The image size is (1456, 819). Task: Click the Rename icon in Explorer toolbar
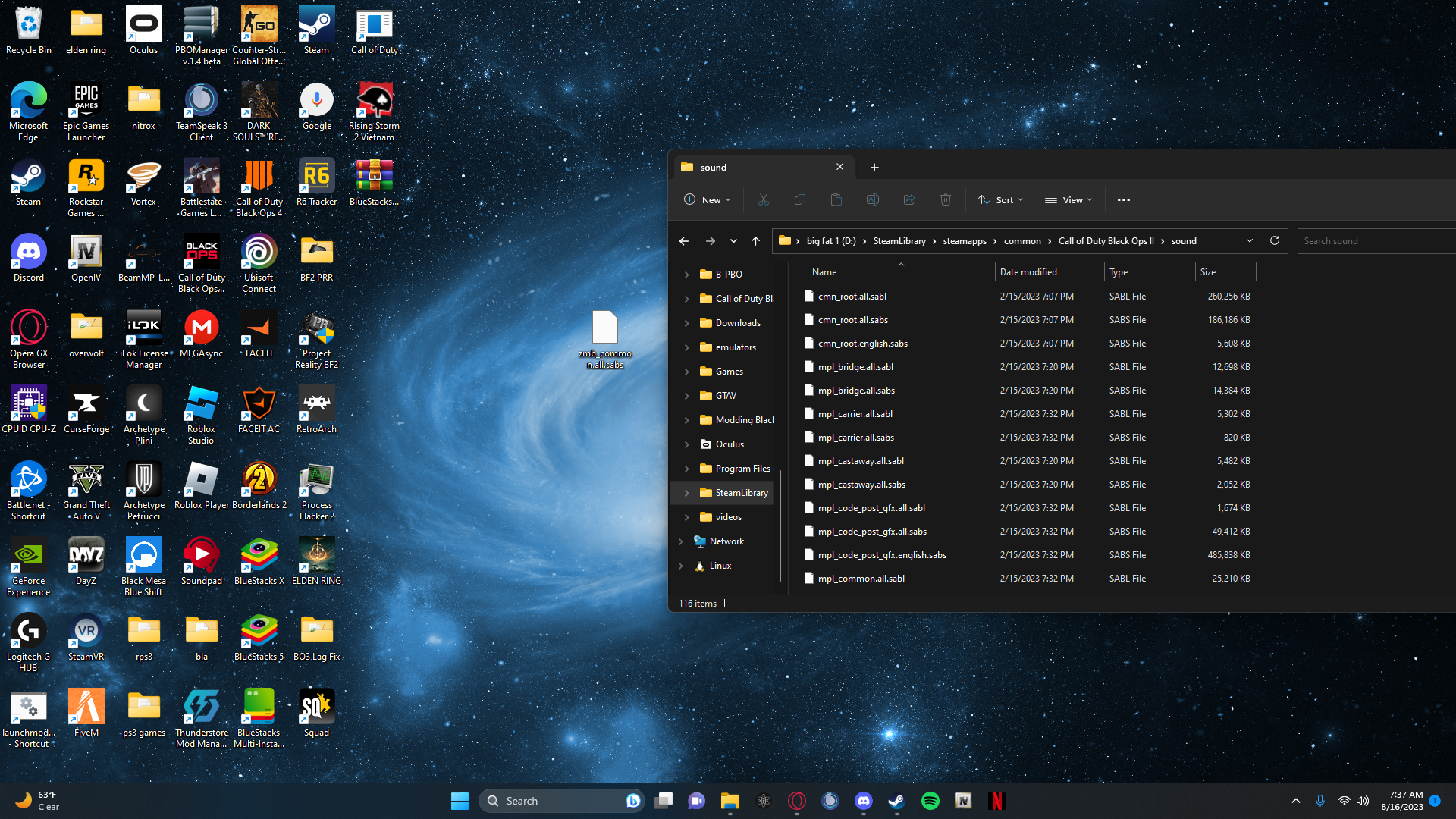click(x=872, y=199)
